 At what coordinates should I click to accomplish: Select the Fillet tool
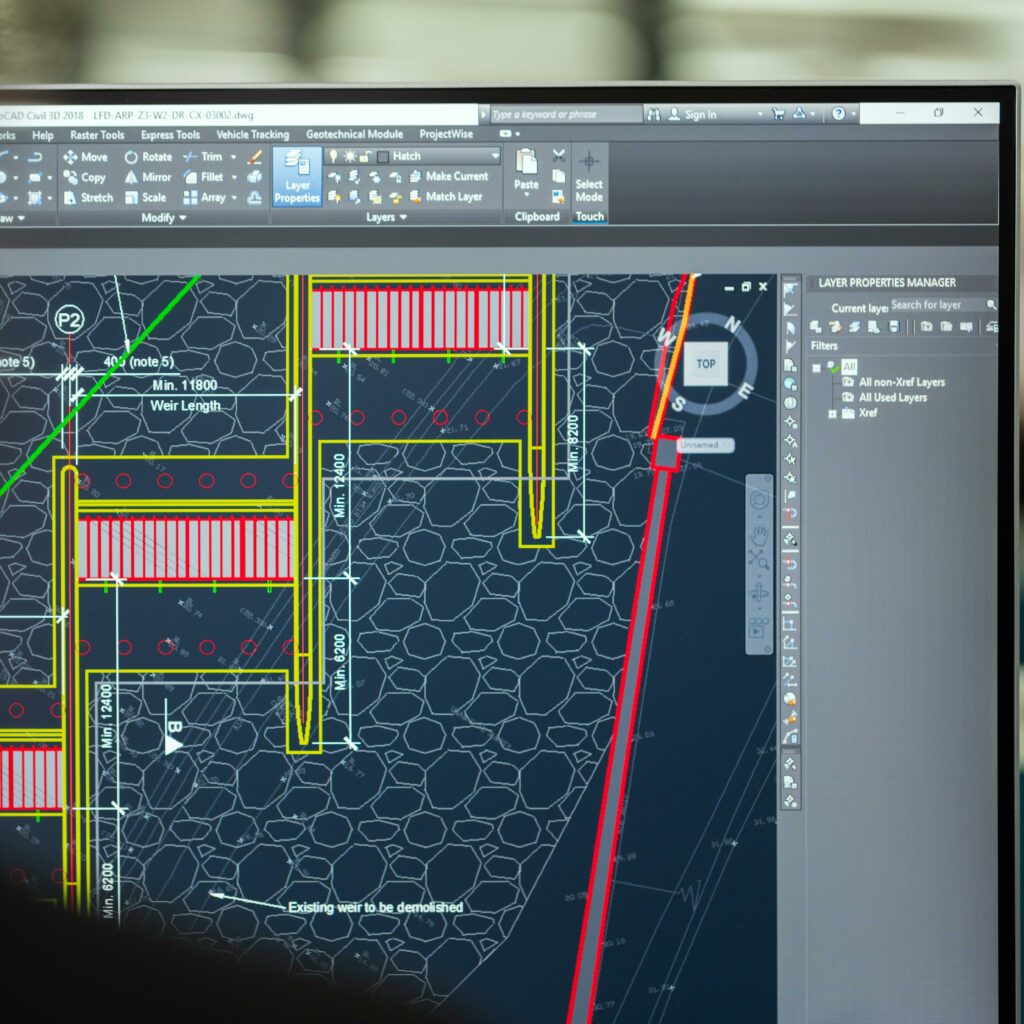[x=203, y=177]
